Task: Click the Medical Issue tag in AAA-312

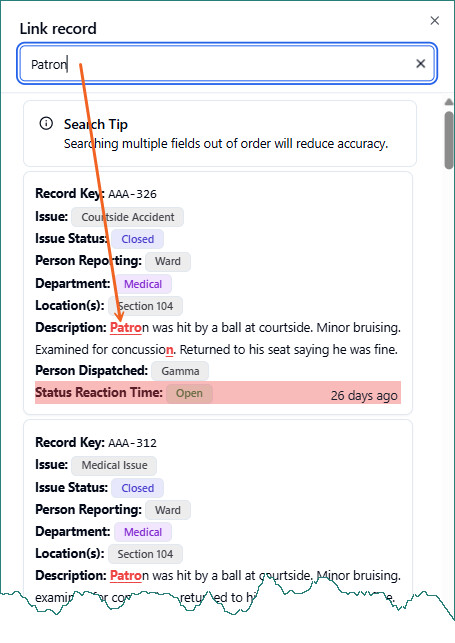Action: (x=114, y=465)
